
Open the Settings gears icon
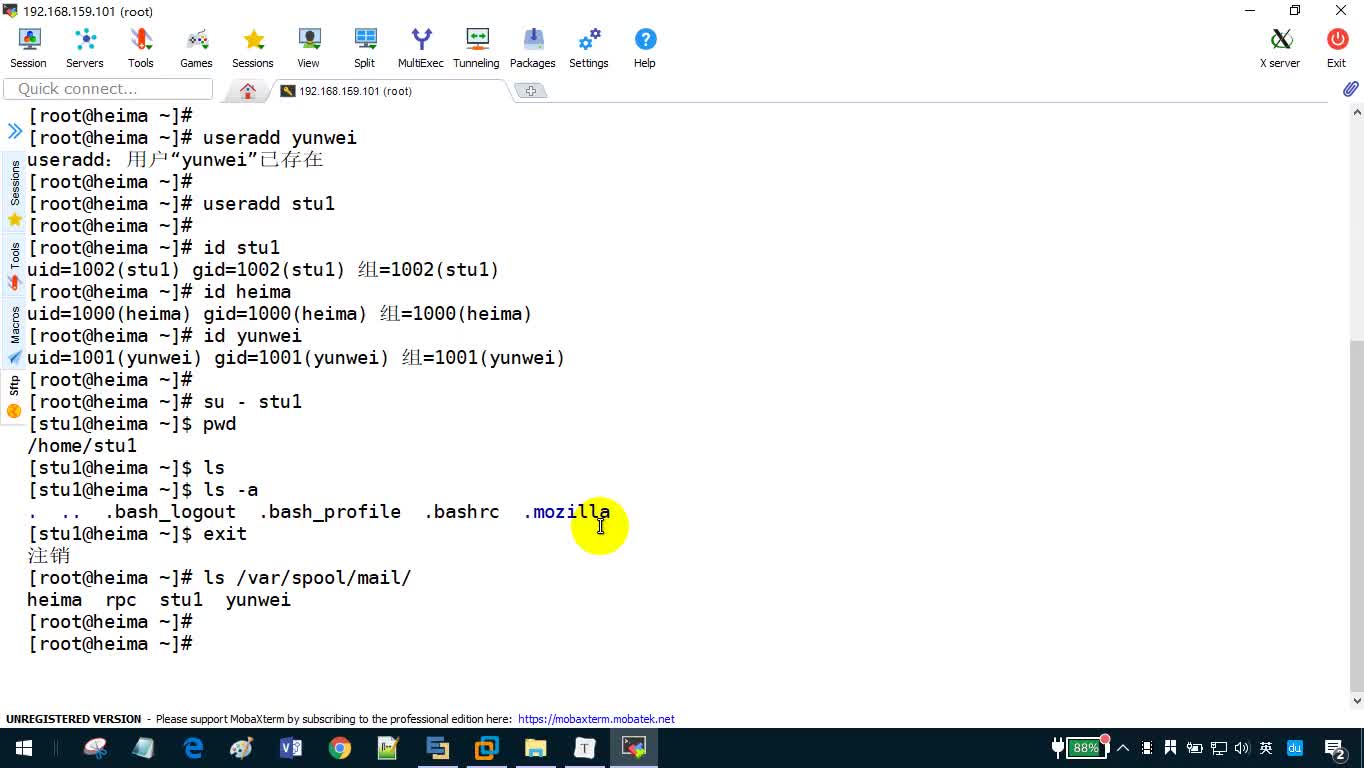coord(589,47)
